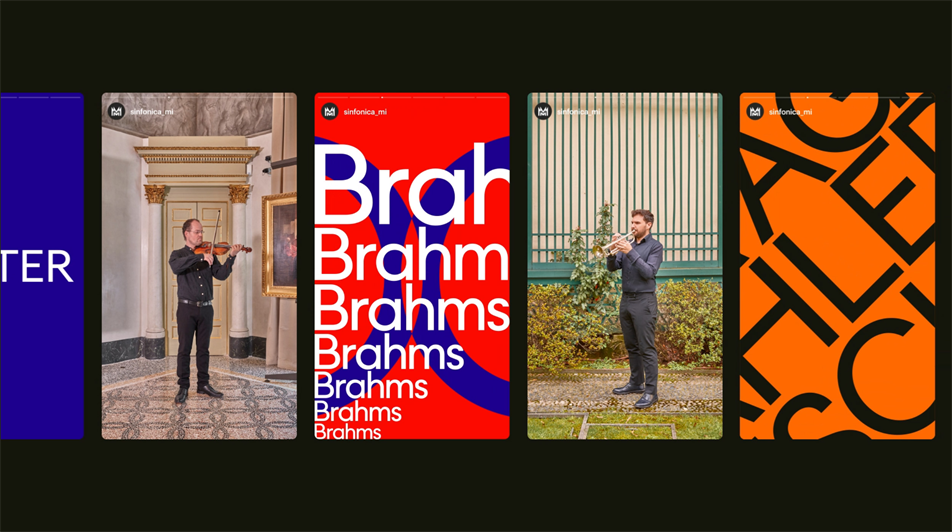The width and height of the screenshot is (952, 532).
Task: Click the largest cropped 'Brah' headline text
Action: (412, 186)
